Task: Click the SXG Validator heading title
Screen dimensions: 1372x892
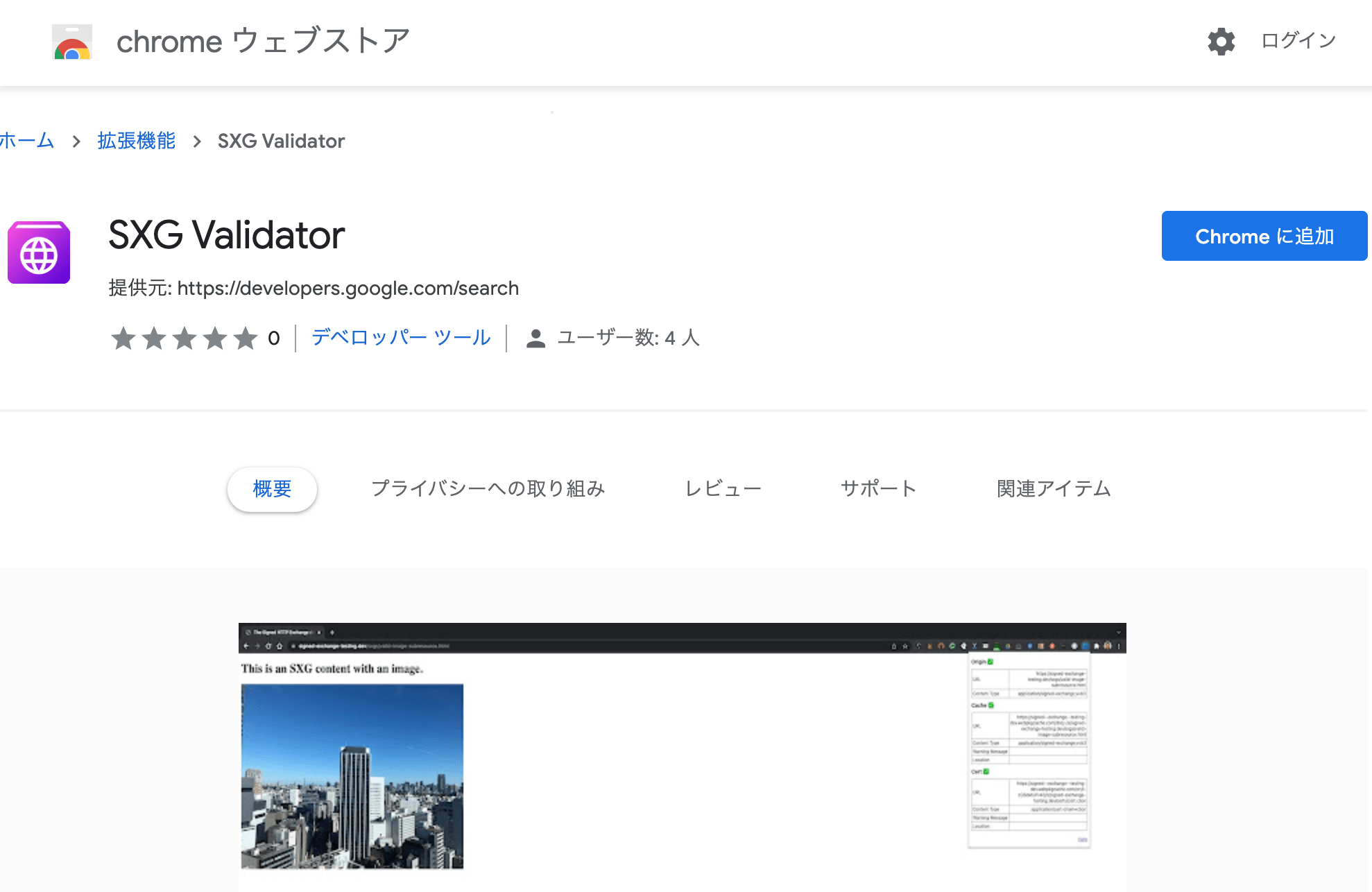Action: [227, 235]
